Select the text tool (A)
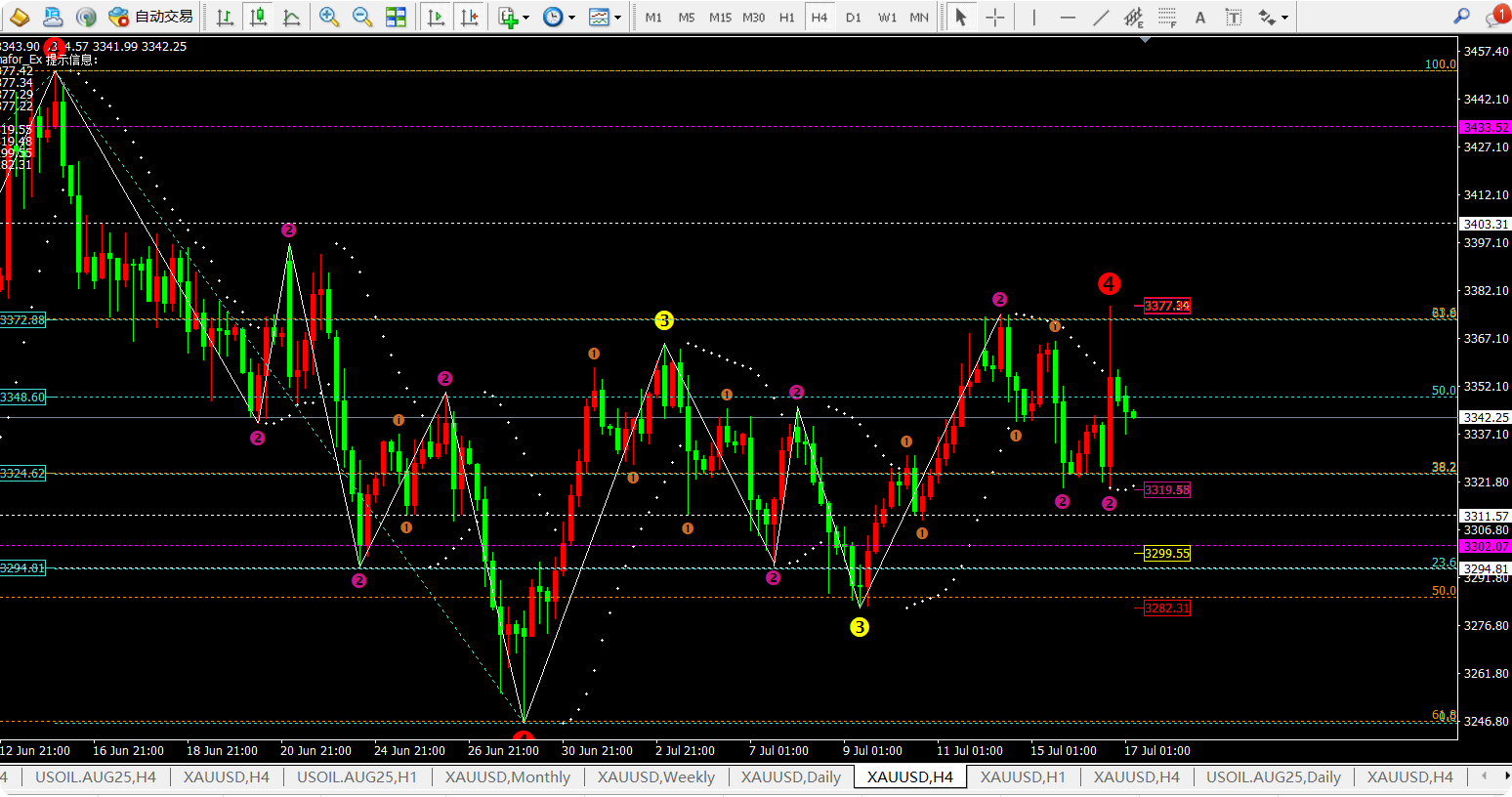 (x=1199, y=17)
